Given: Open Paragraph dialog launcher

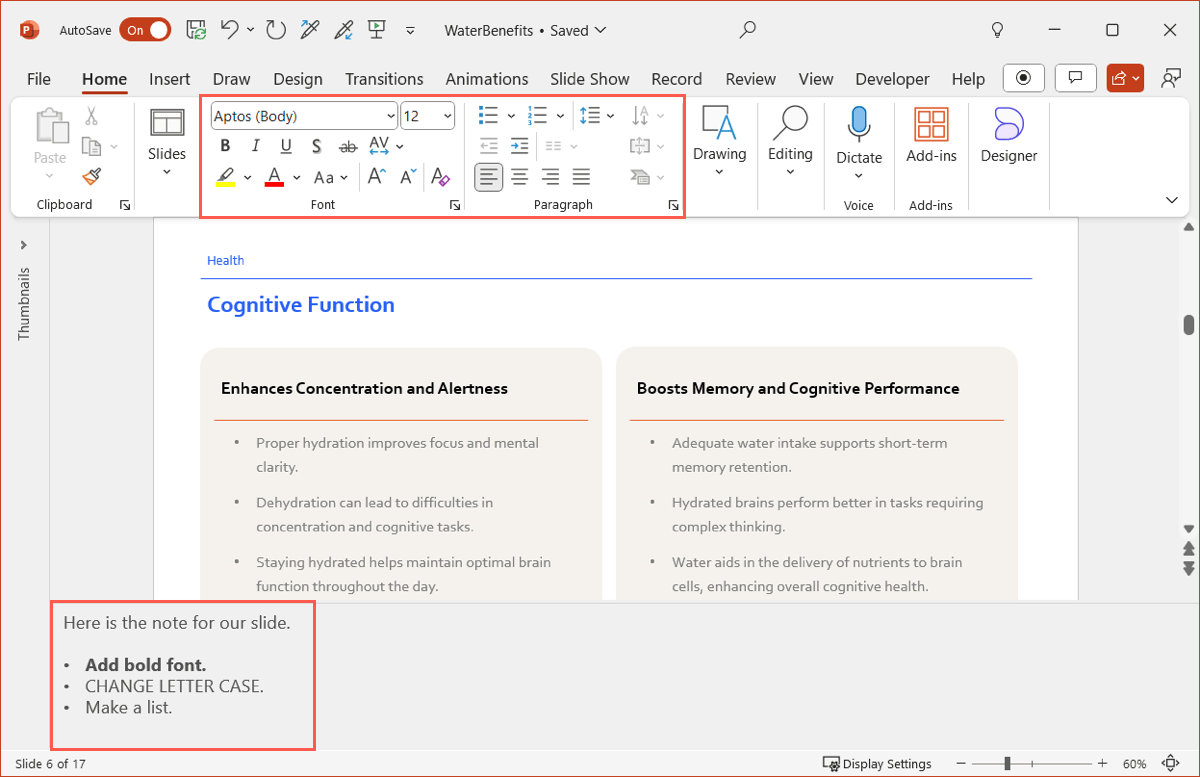Looking at the screenshot, I should pos(673,205).
